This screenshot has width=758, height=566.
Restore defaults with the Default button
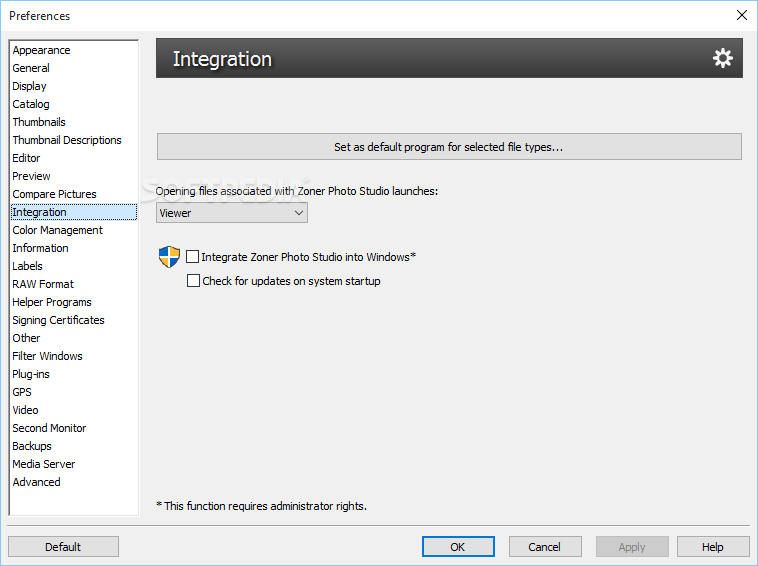pyautogui.click(x=63, y=547)
